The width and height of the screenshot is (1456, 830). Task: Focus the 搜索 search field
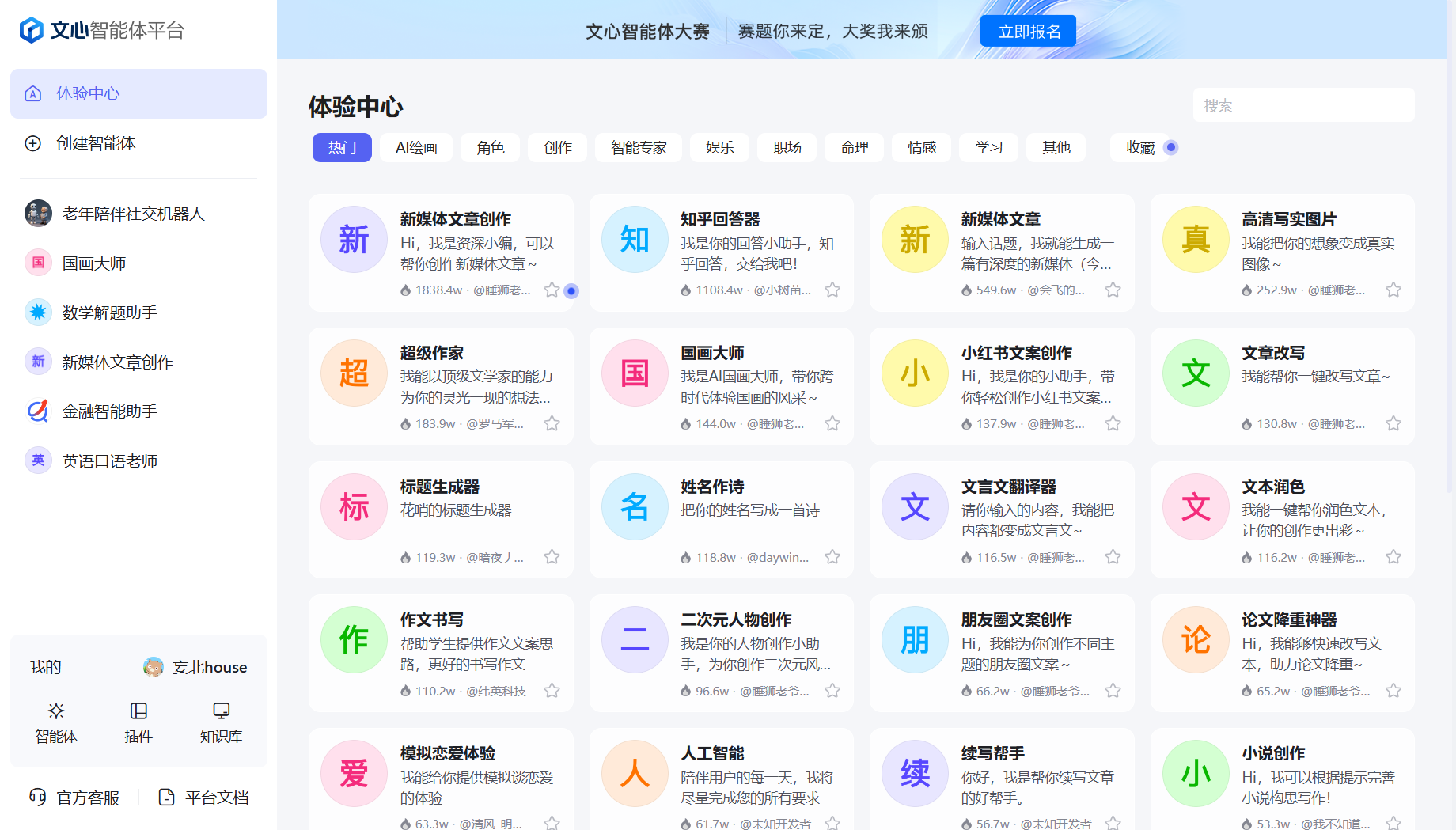tap(1303, 105)
